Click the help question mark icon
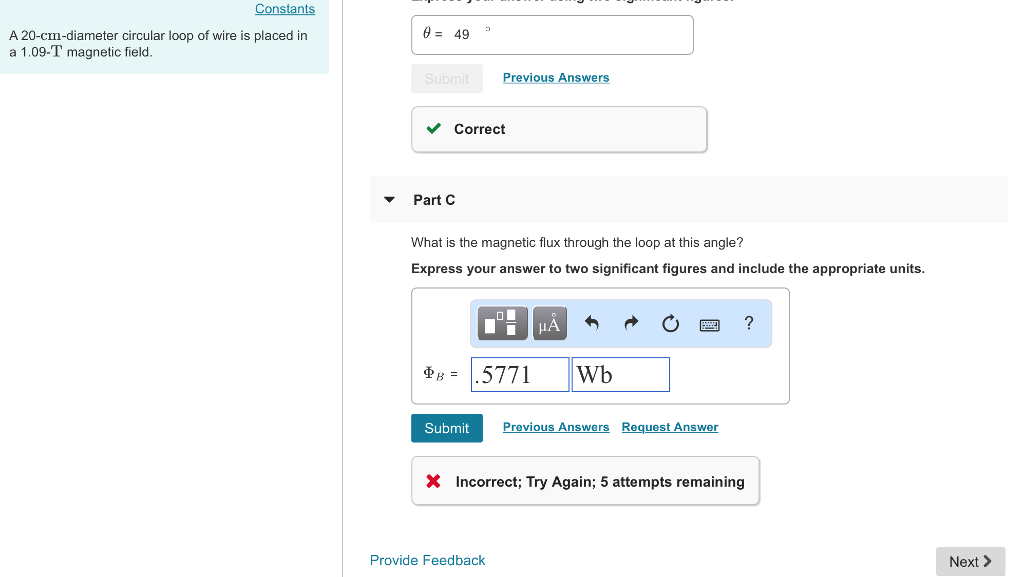Screen dimensions: 1024x577 pyautogui.click(x=749, y=322)
